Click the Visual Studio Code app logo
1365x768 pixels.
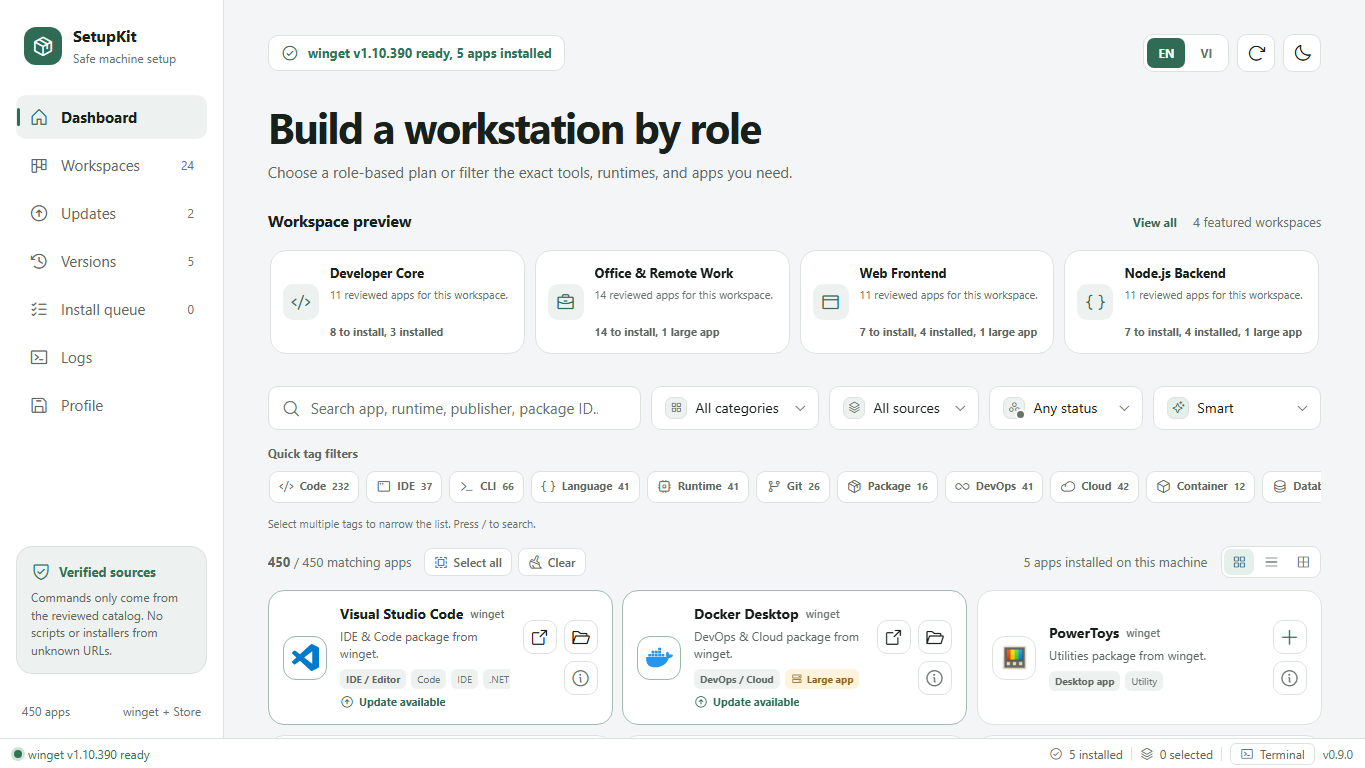(x=305, y=657)
